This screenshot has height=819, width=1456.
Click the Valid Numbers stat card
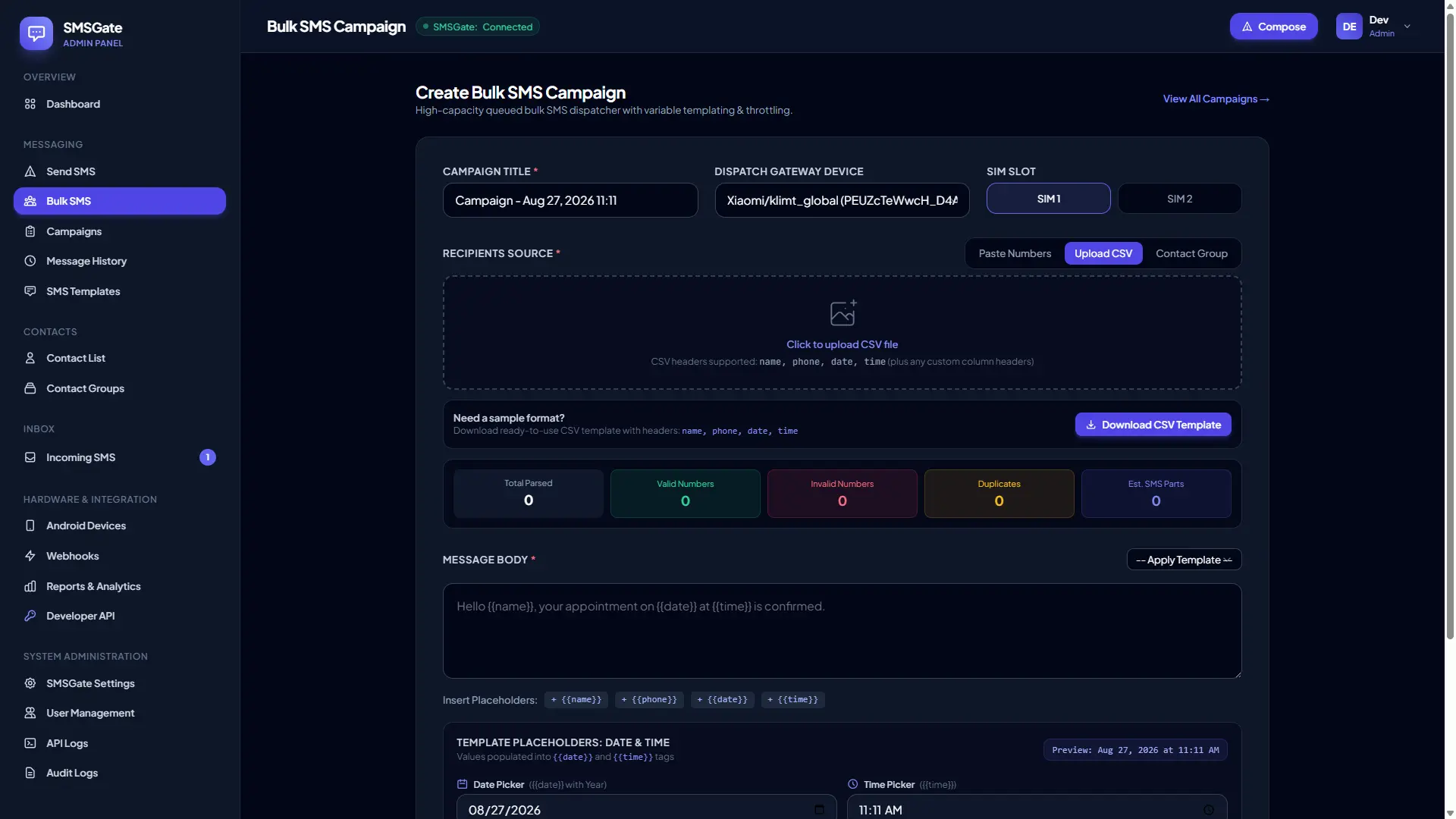(685, 494)
